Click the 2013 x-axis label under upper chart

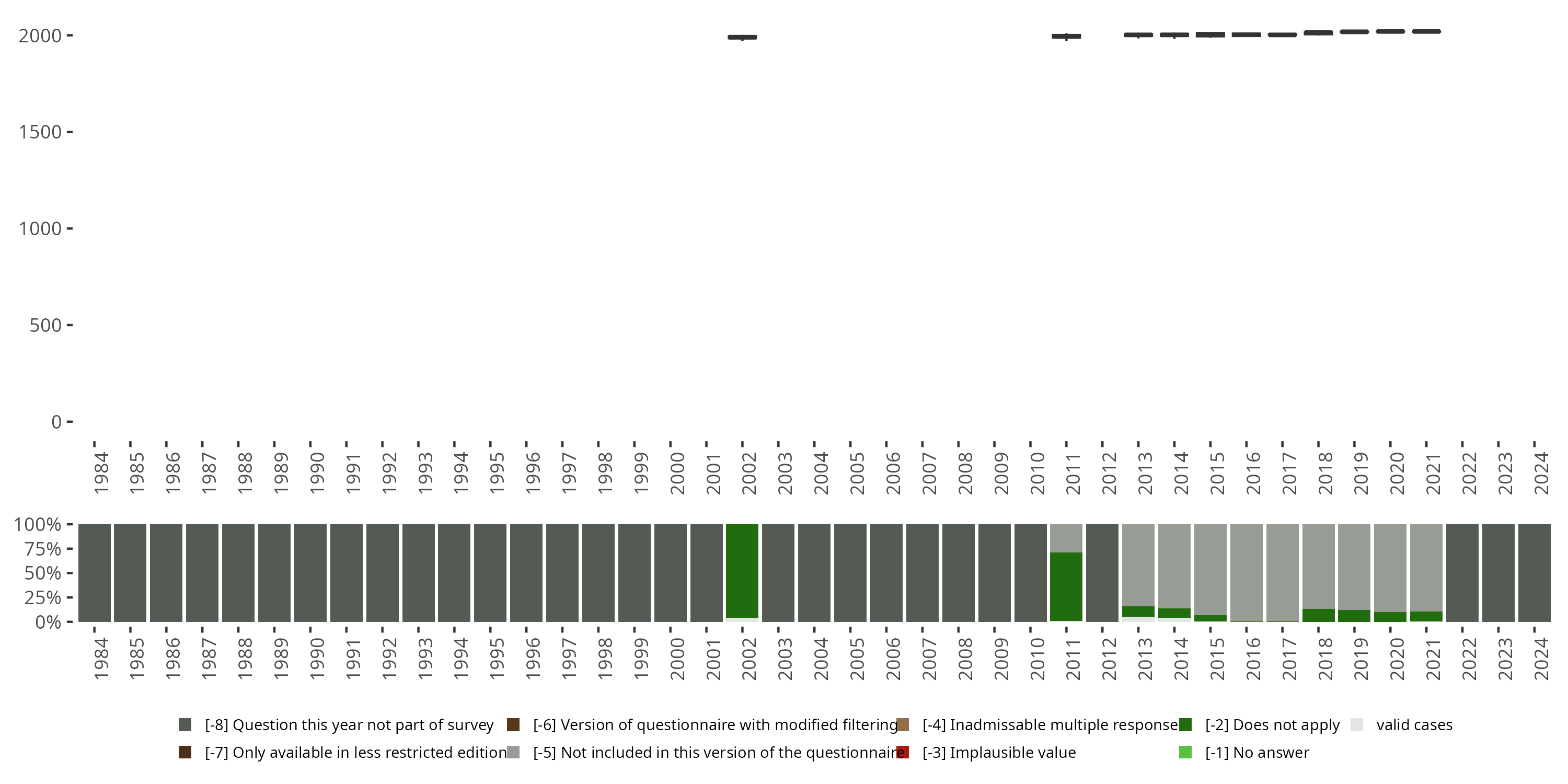click(x=1144, y=473)
